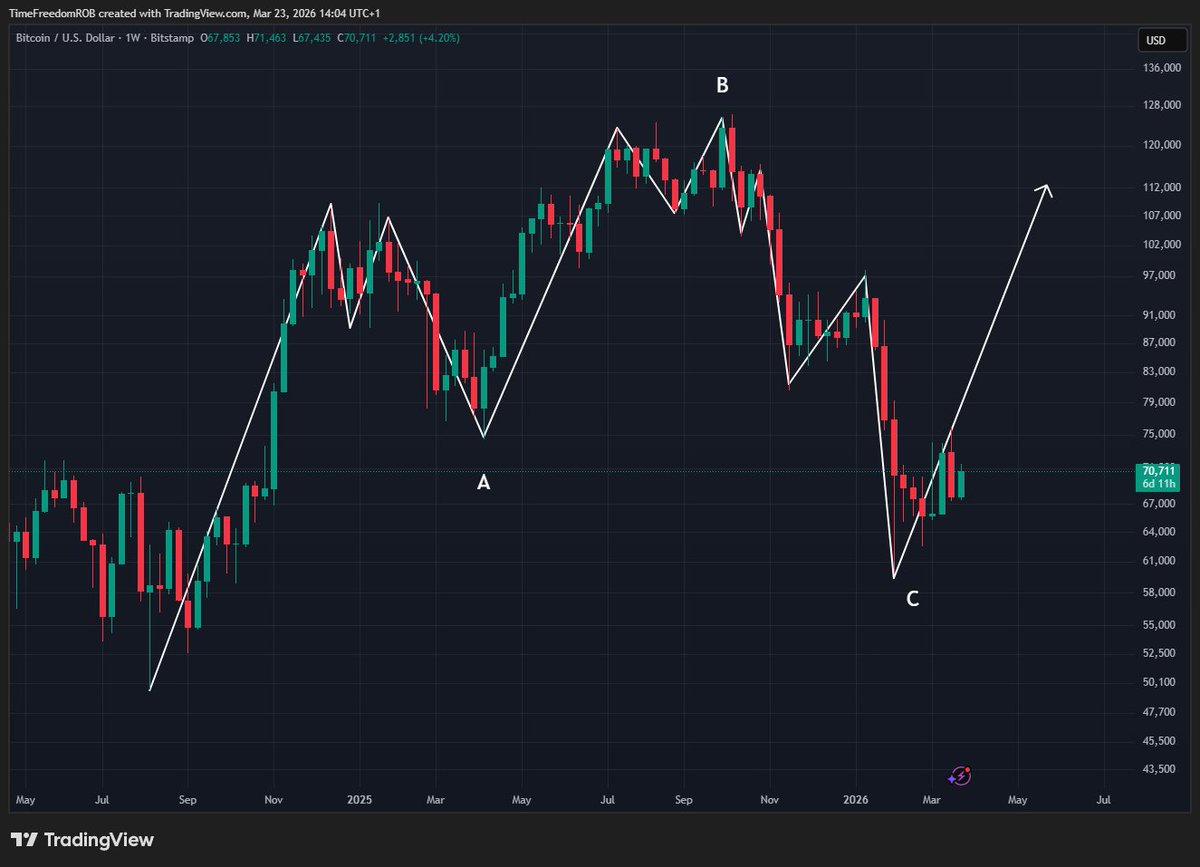Click the 91,000 price axis label

pos(1157,315)
